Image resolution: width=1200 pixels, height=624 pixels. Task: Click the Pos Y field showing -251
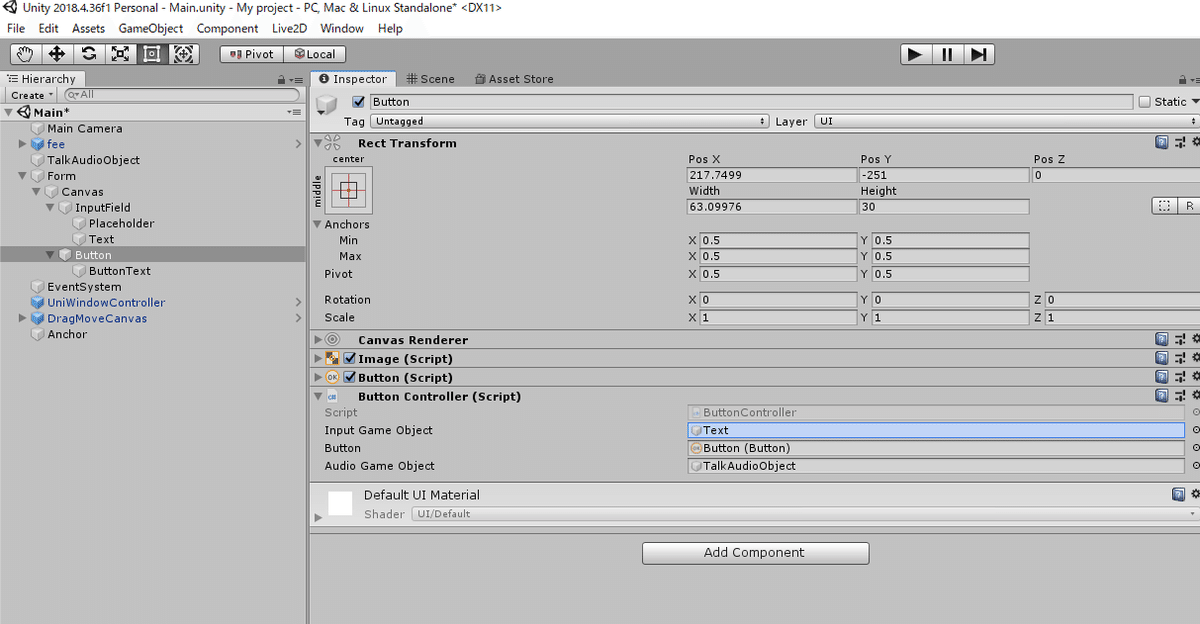pyautogui.click(x=943, y=175)
